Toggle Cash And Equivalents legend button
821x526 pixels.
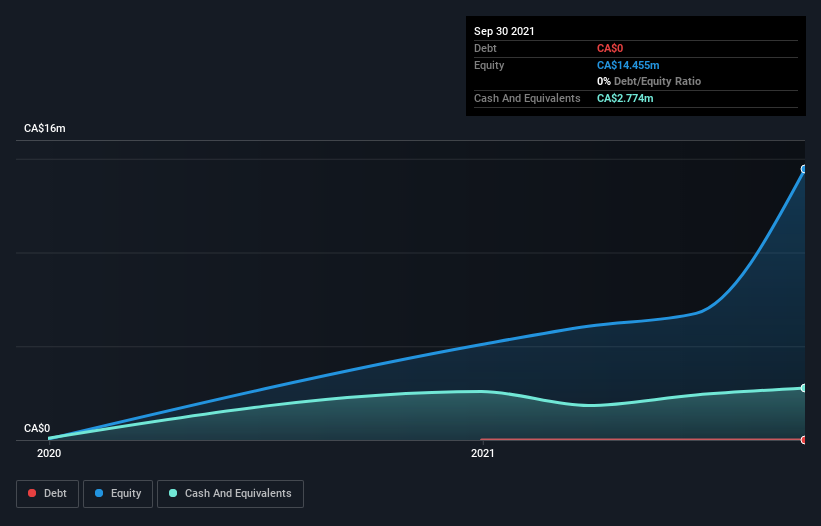pos(230,494)
